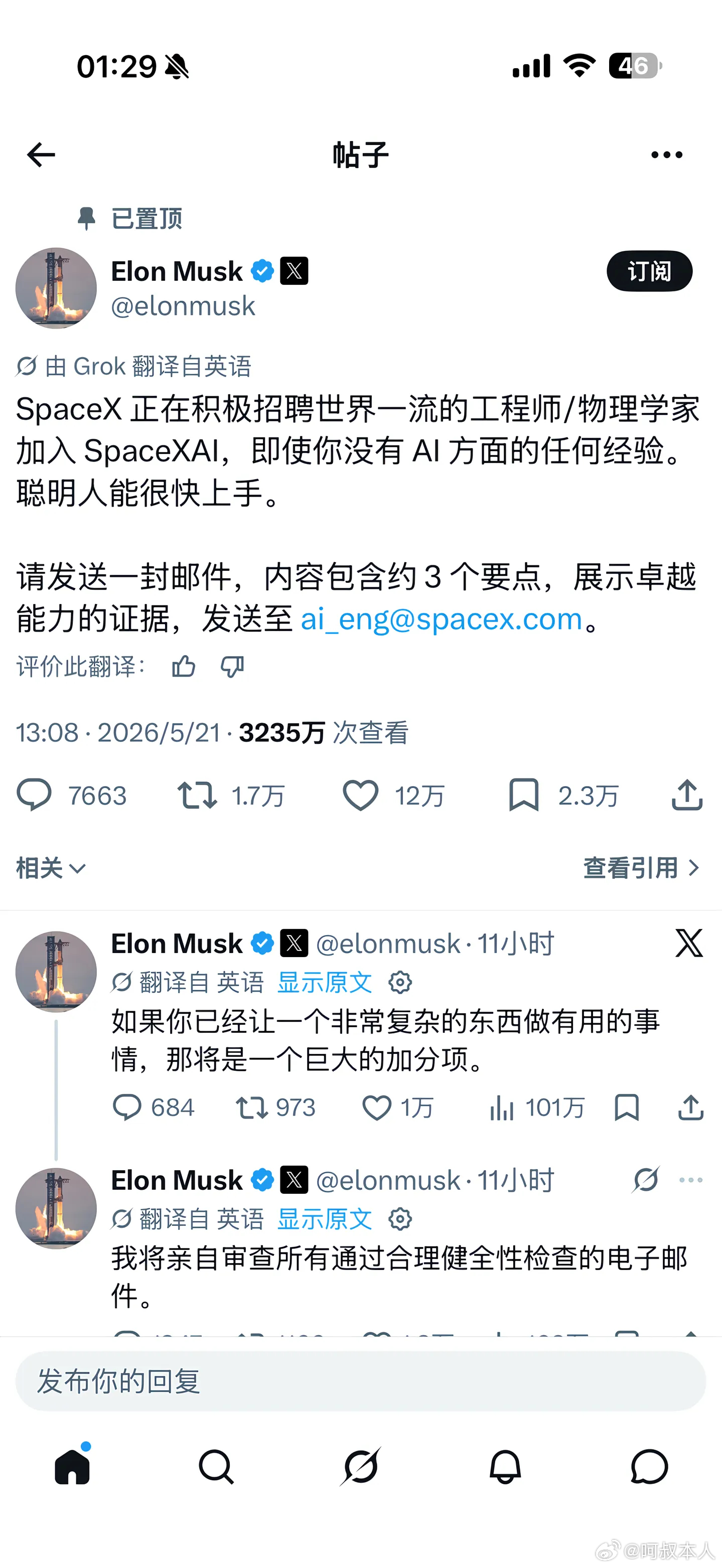Tap the 订阅 subscribe button

[x=649, y=271]
